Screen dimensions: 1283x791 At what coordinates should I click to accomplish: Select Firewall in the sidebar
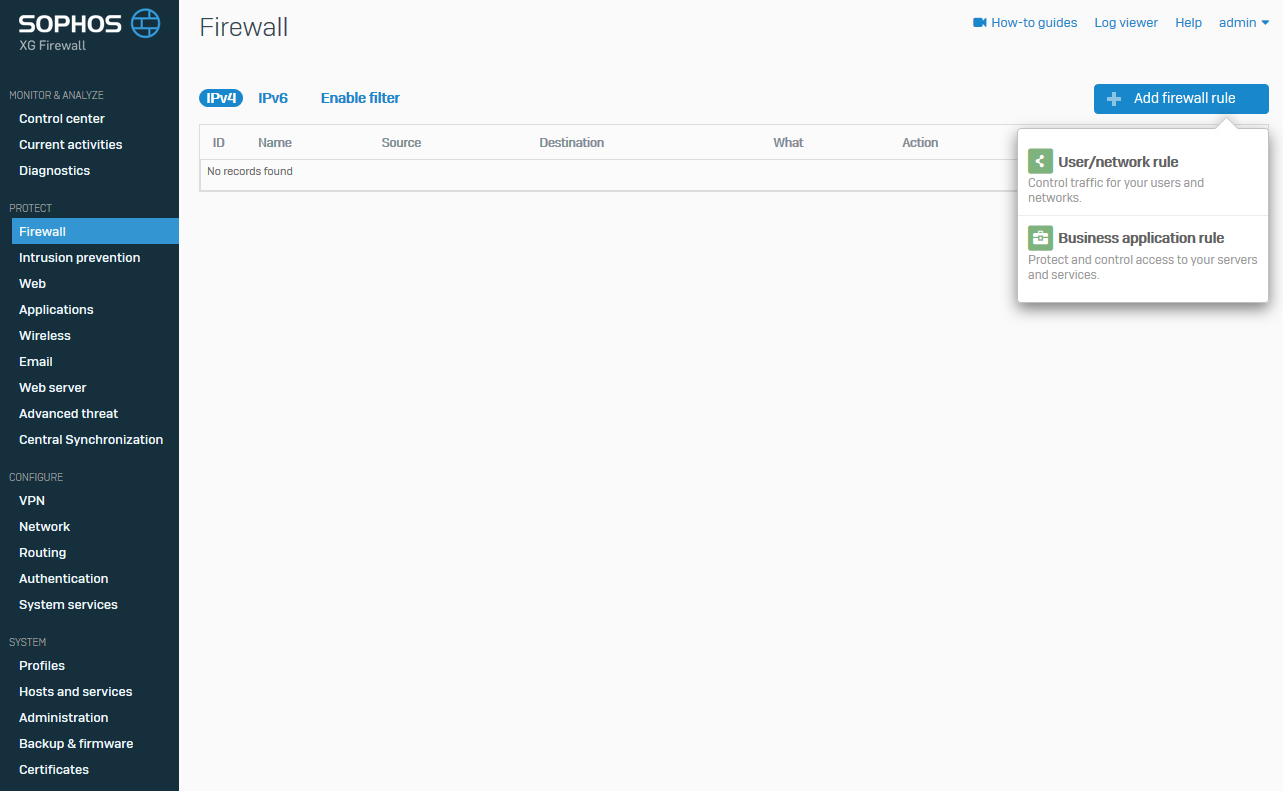(95, 231)
